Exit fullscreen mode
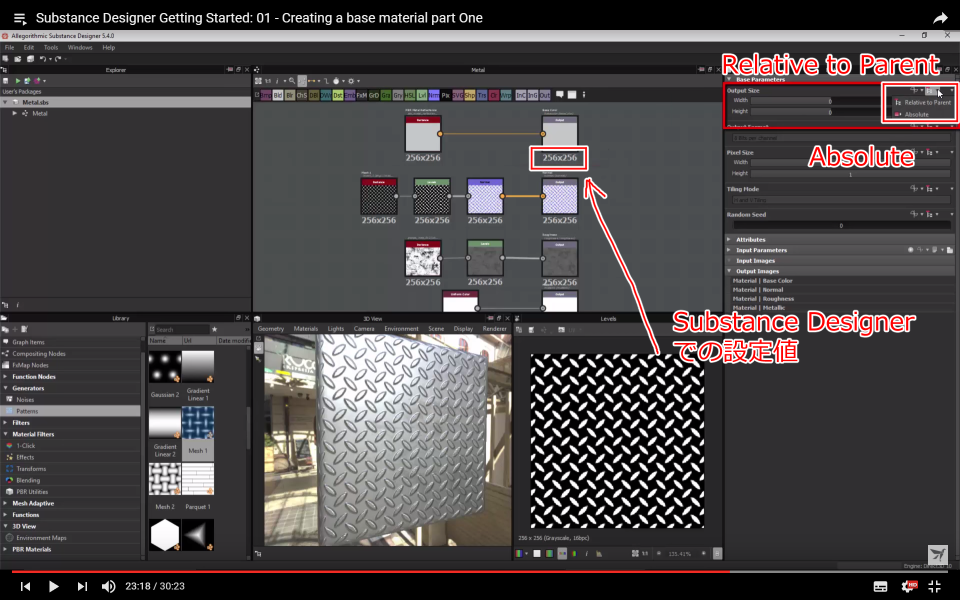Viewport: 960px width, 600px height. (934, 587)
